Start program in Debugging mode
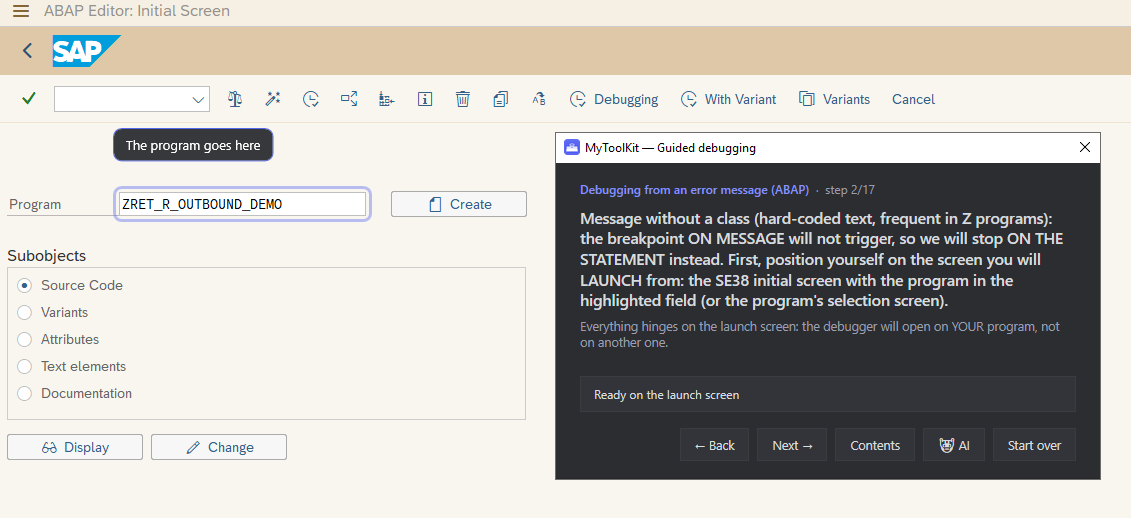This screenshot has height=518, width=1131. pyautogui.click(x=614, y=100)
